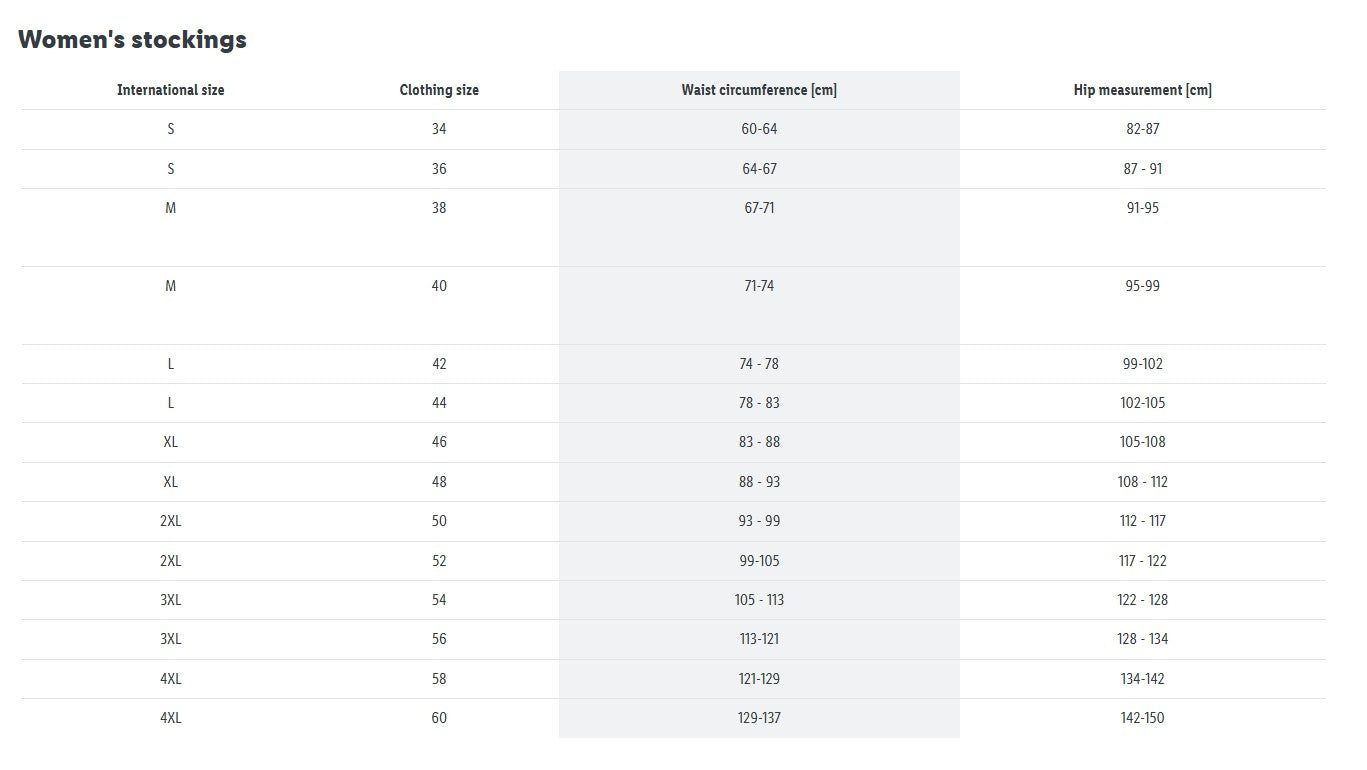Select clothing size 50 cell

(x=439, y=521)
